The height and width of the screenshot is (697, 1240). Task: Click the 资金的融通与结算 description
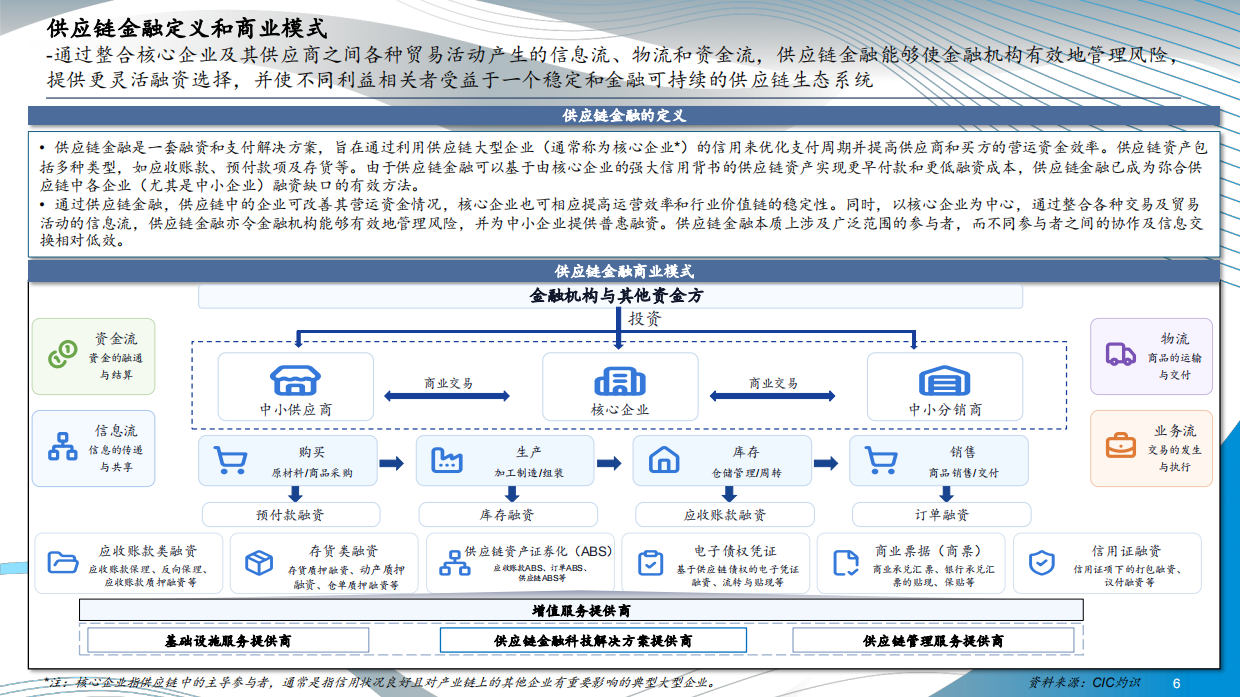[116, 366]
